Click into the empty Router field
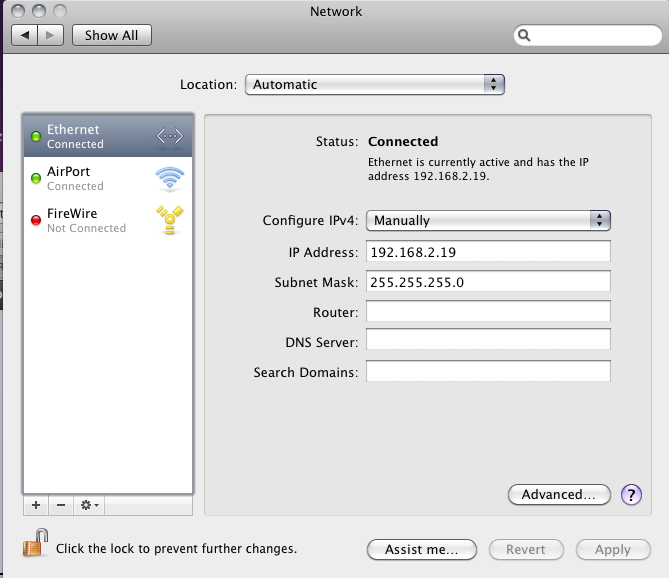This screenshot has height=578, width=669. pos(488,311)
